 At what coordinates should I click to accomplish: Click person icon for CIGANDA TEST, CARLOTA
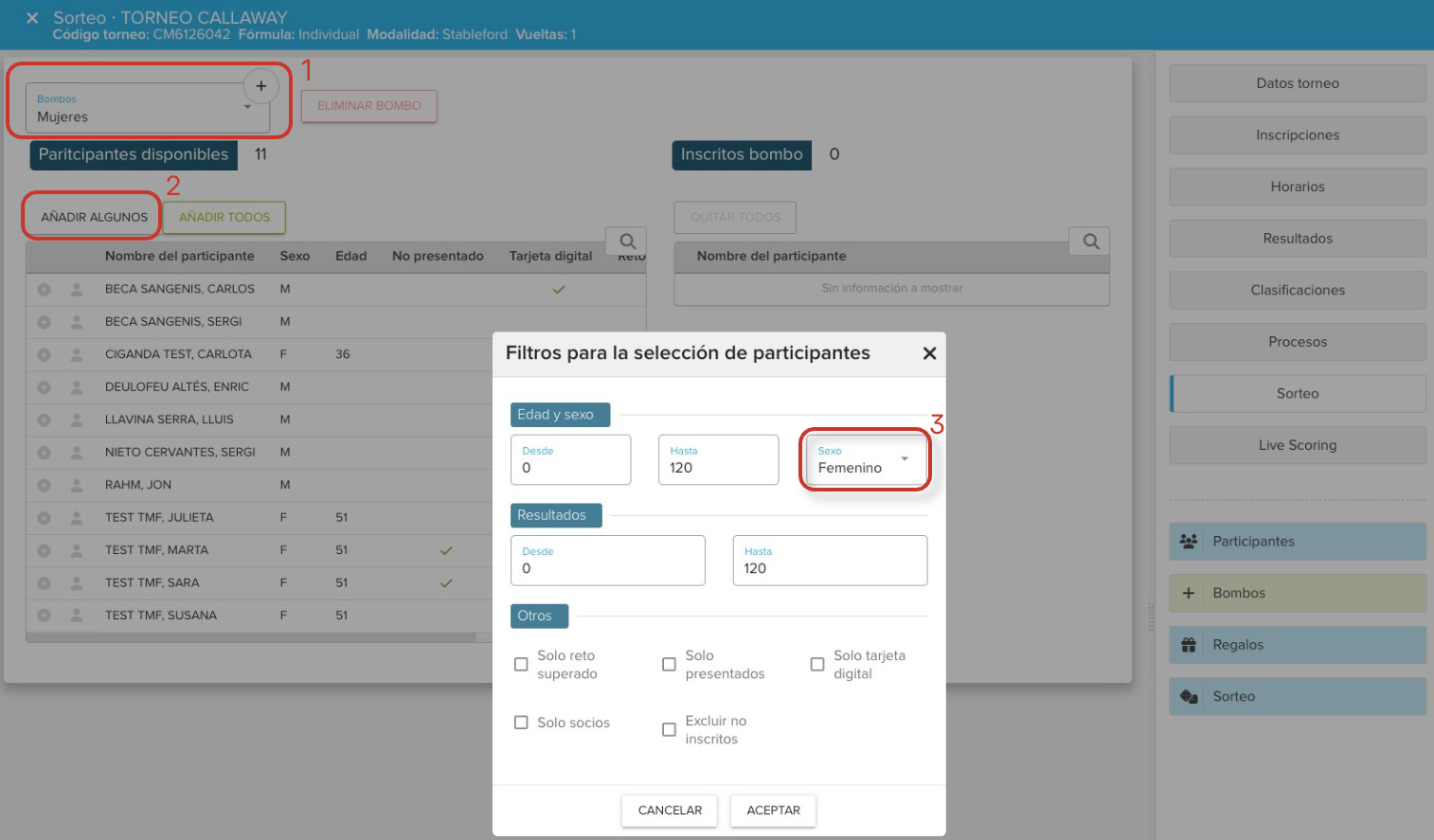pyautogui.click(x=77, y=354)
